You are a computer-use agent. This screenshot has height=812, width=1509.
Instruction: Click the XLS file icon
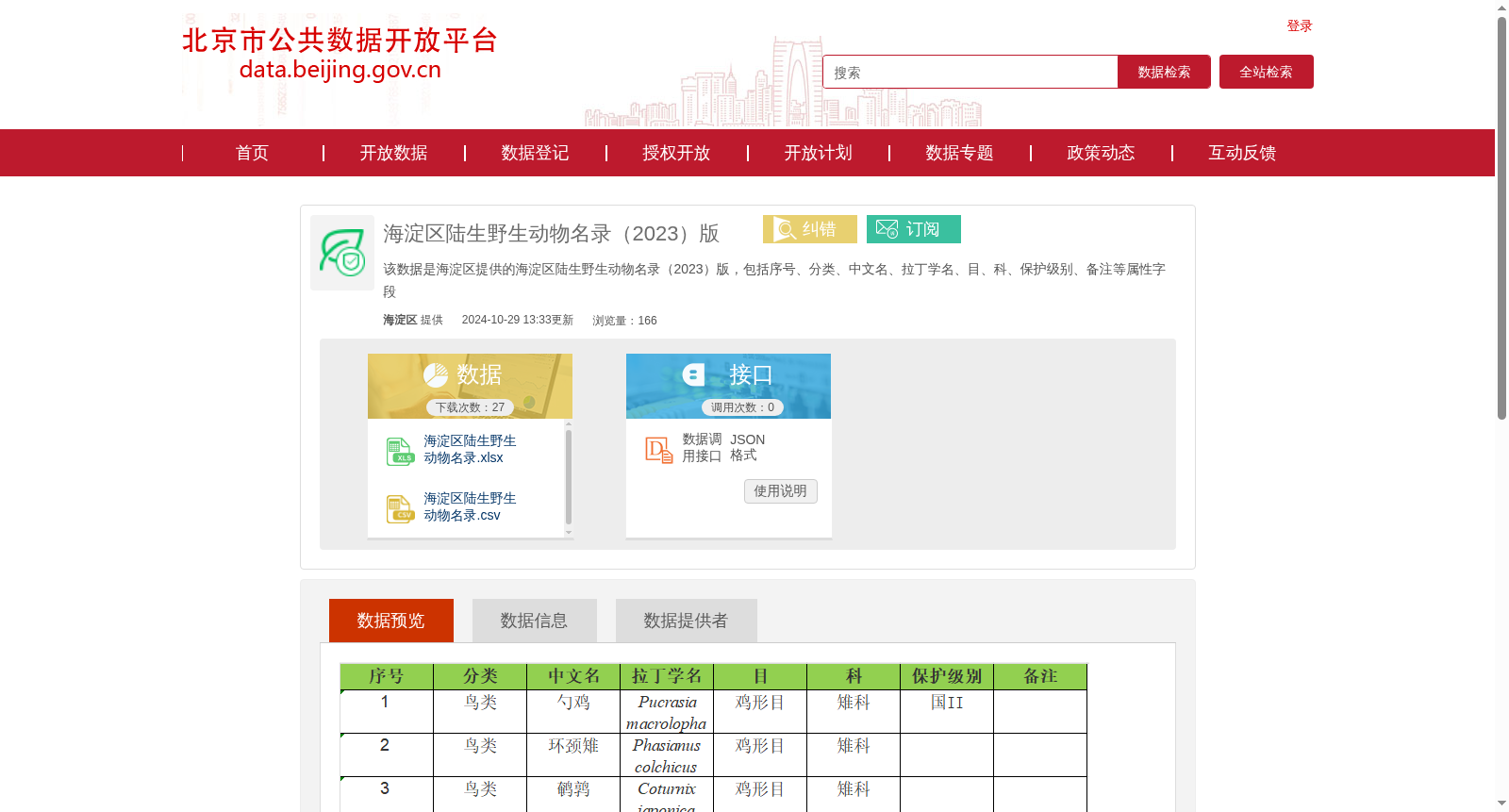pos(400,451)
